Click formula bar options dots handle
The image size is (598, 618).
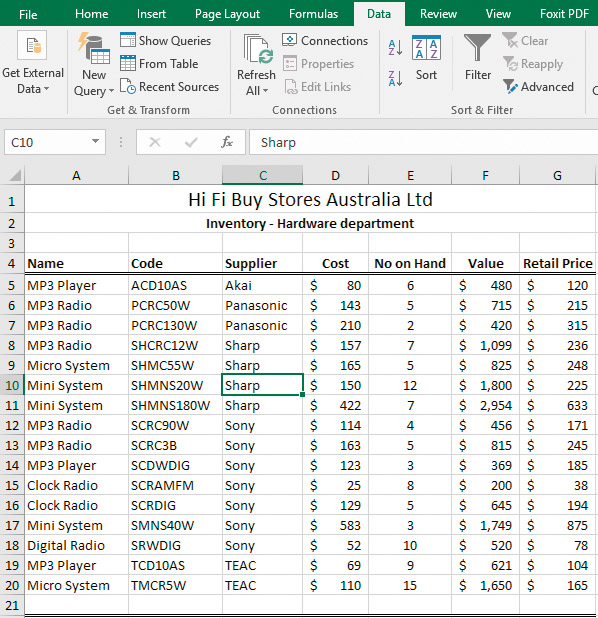point(121,142)
